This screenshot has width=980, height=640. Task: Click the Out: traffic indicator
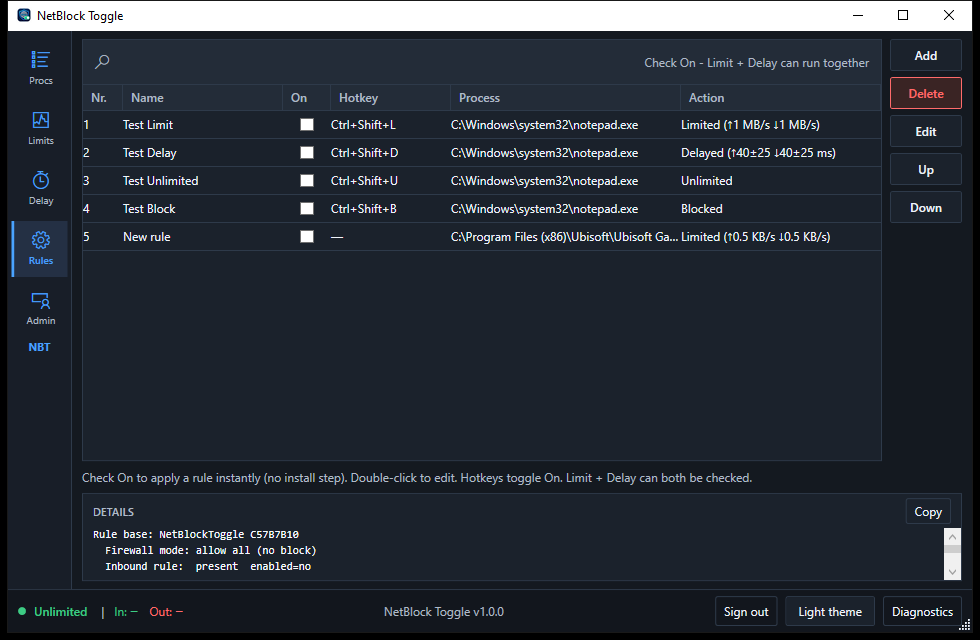click(x=166, y=611)
